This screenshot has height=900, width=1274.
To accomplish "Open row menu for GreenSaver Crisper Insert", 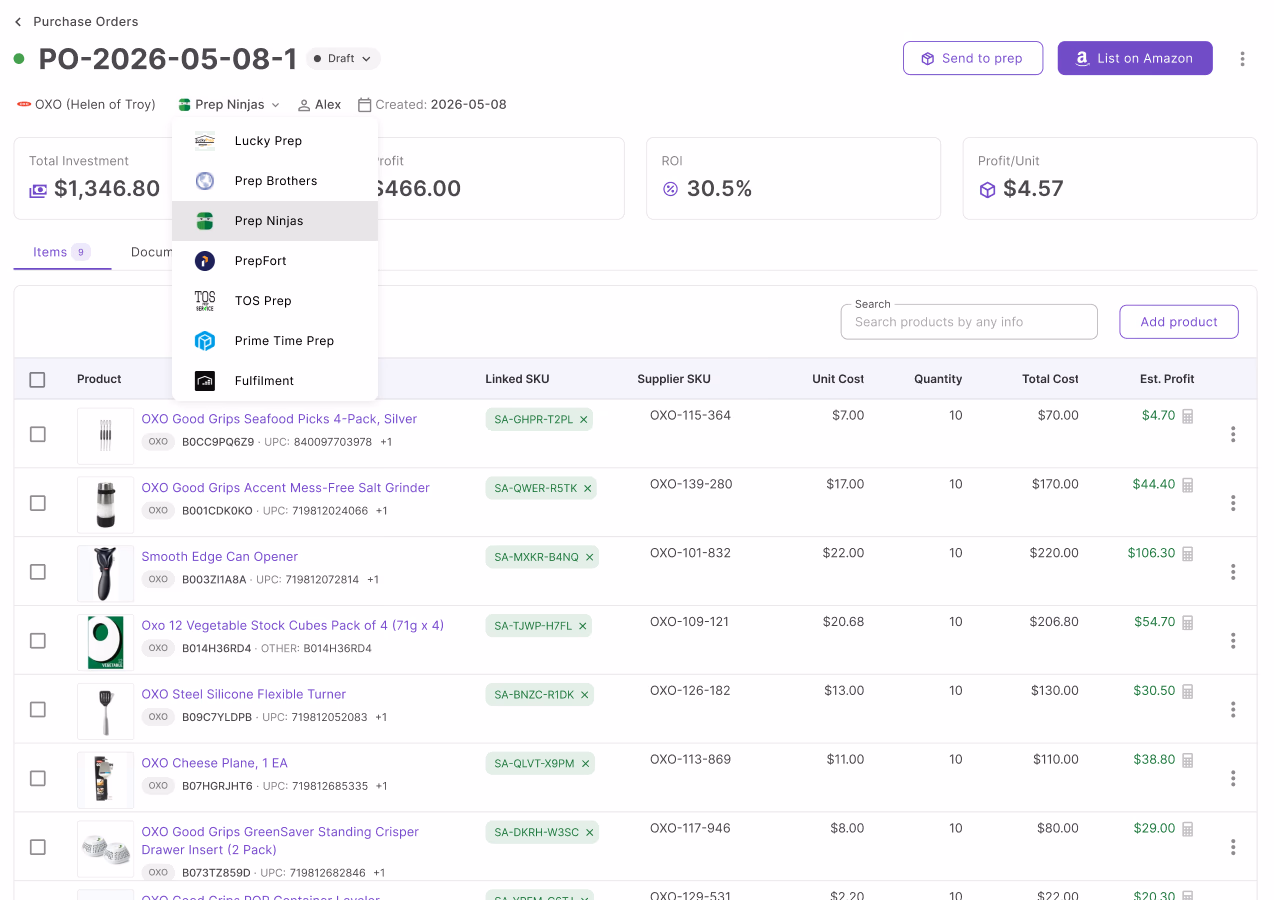I will [1233, 847].
